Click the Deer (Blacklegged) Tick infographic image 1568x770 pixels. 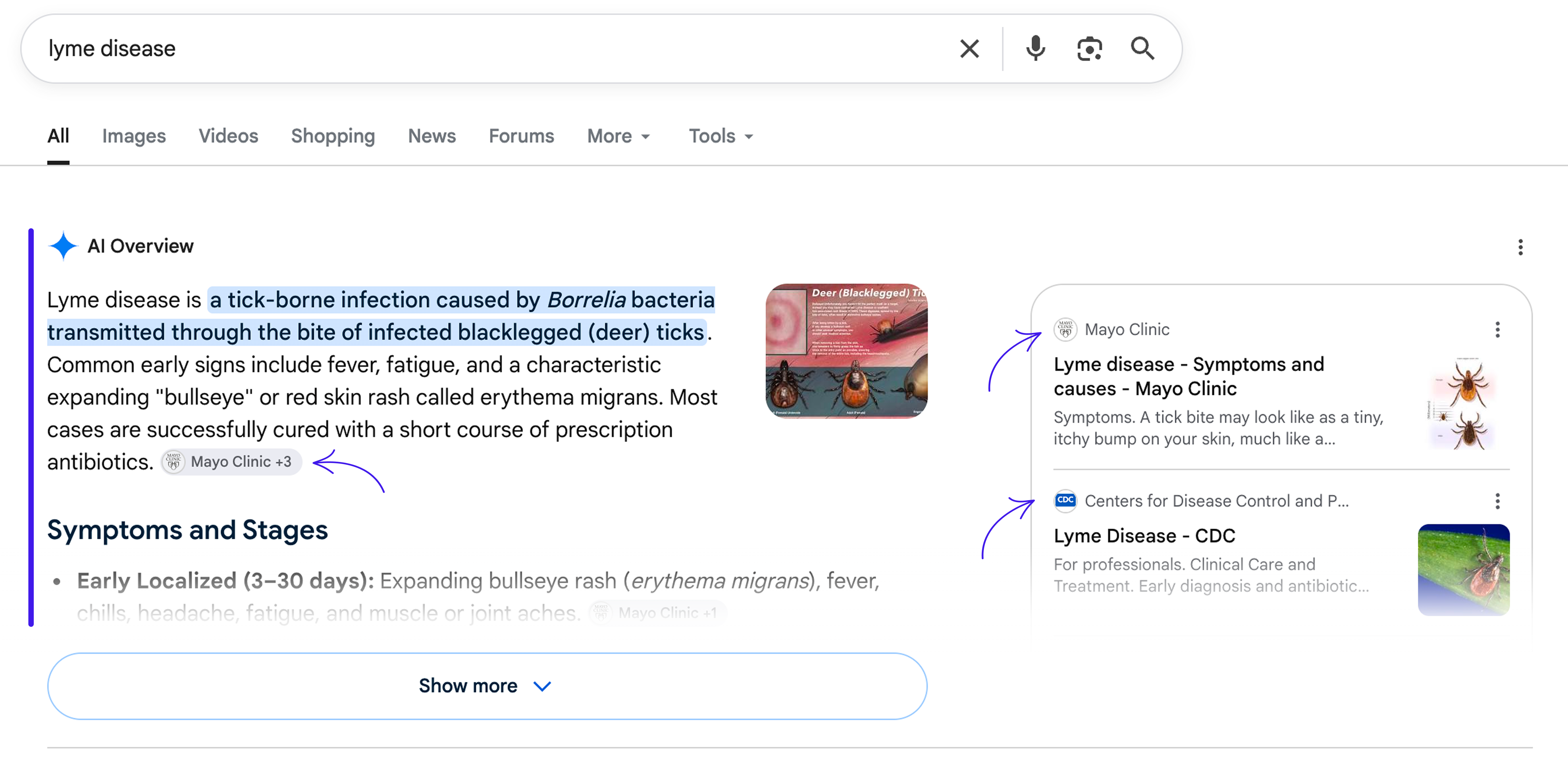coord(846,351)
